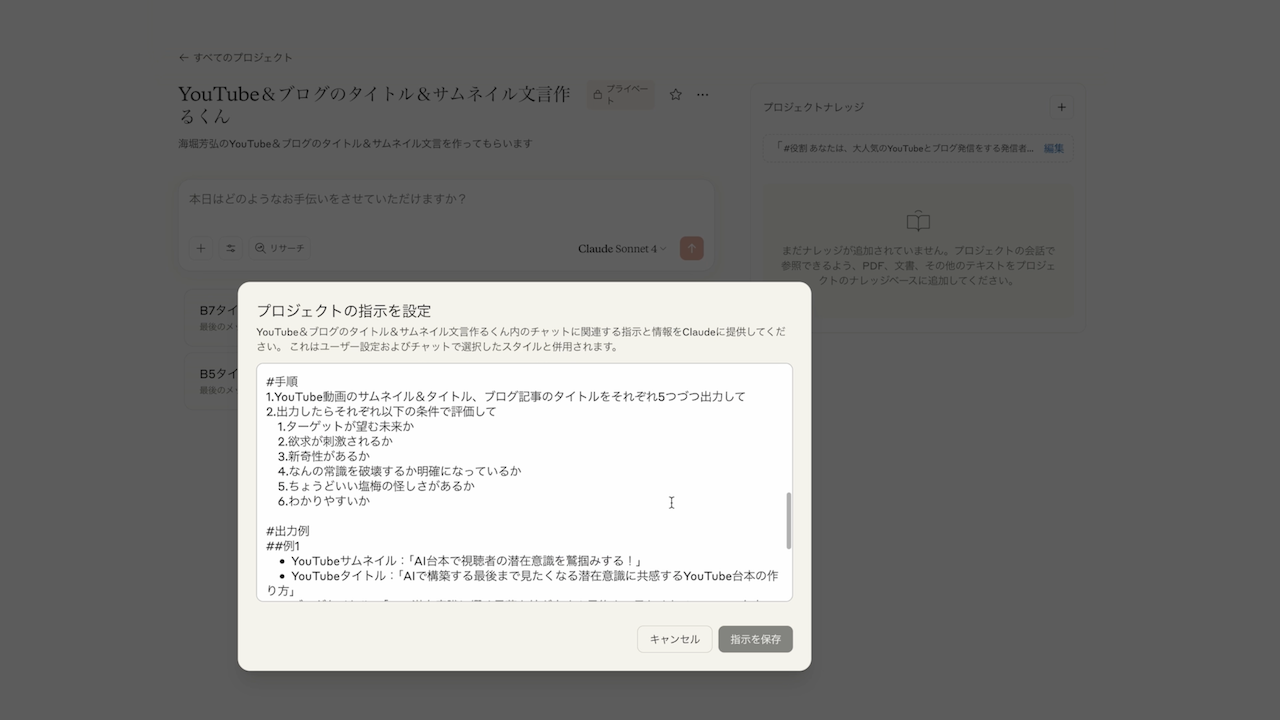Click the instructions textarea scrollbar thumb
The height and width of the screenshot is (720, 1280).
788,520
